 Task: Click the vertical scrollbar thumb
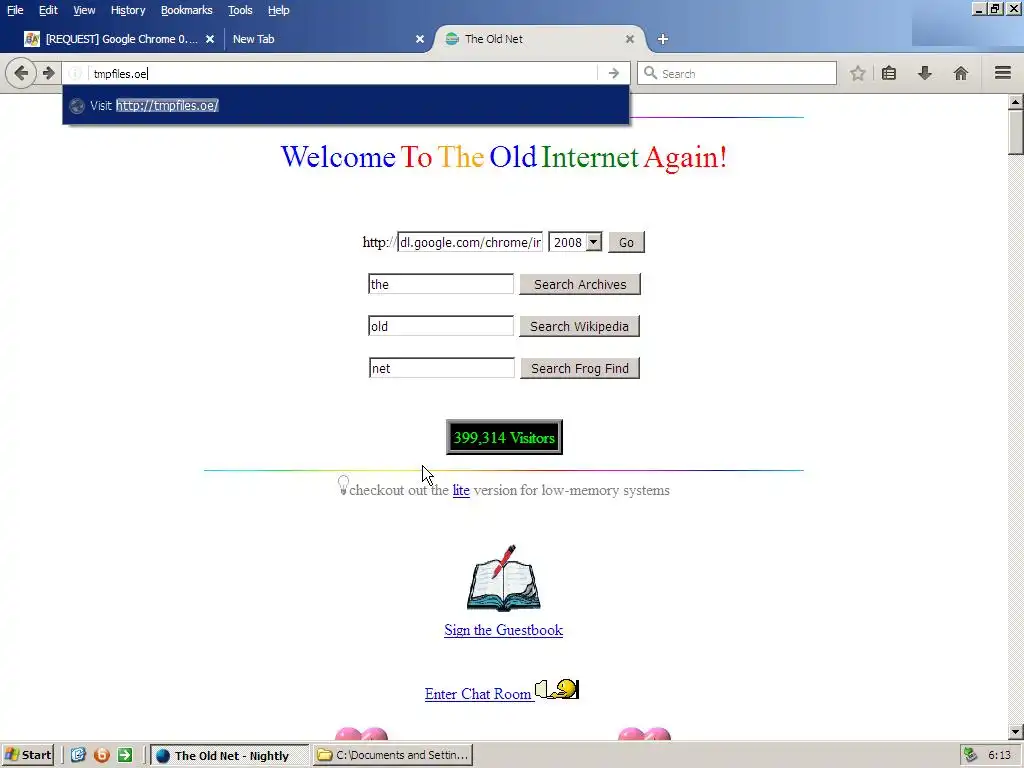1015,132
